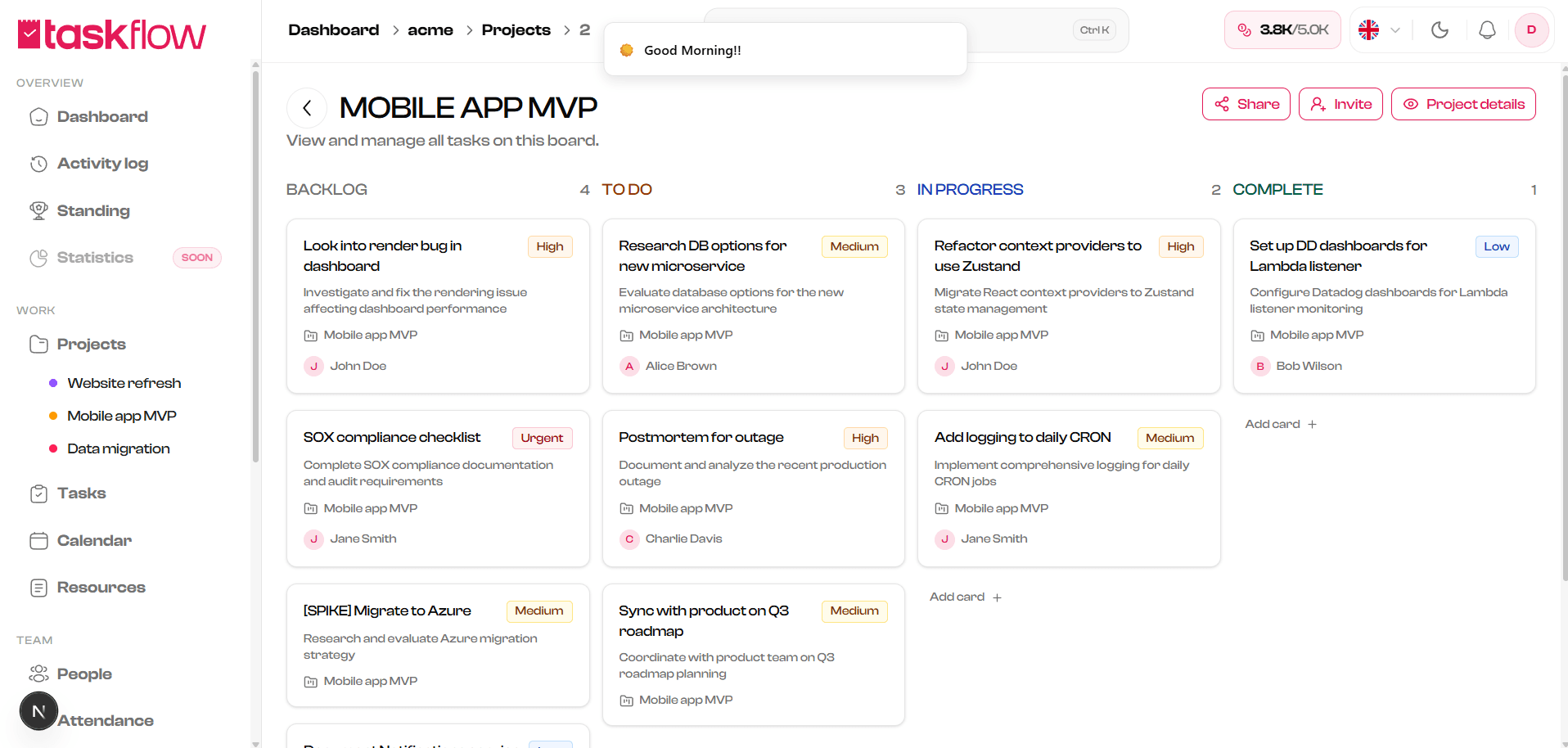Click the IN PROGRESS column header
Screen dimensions: 1568x748
tap(970, 190)
